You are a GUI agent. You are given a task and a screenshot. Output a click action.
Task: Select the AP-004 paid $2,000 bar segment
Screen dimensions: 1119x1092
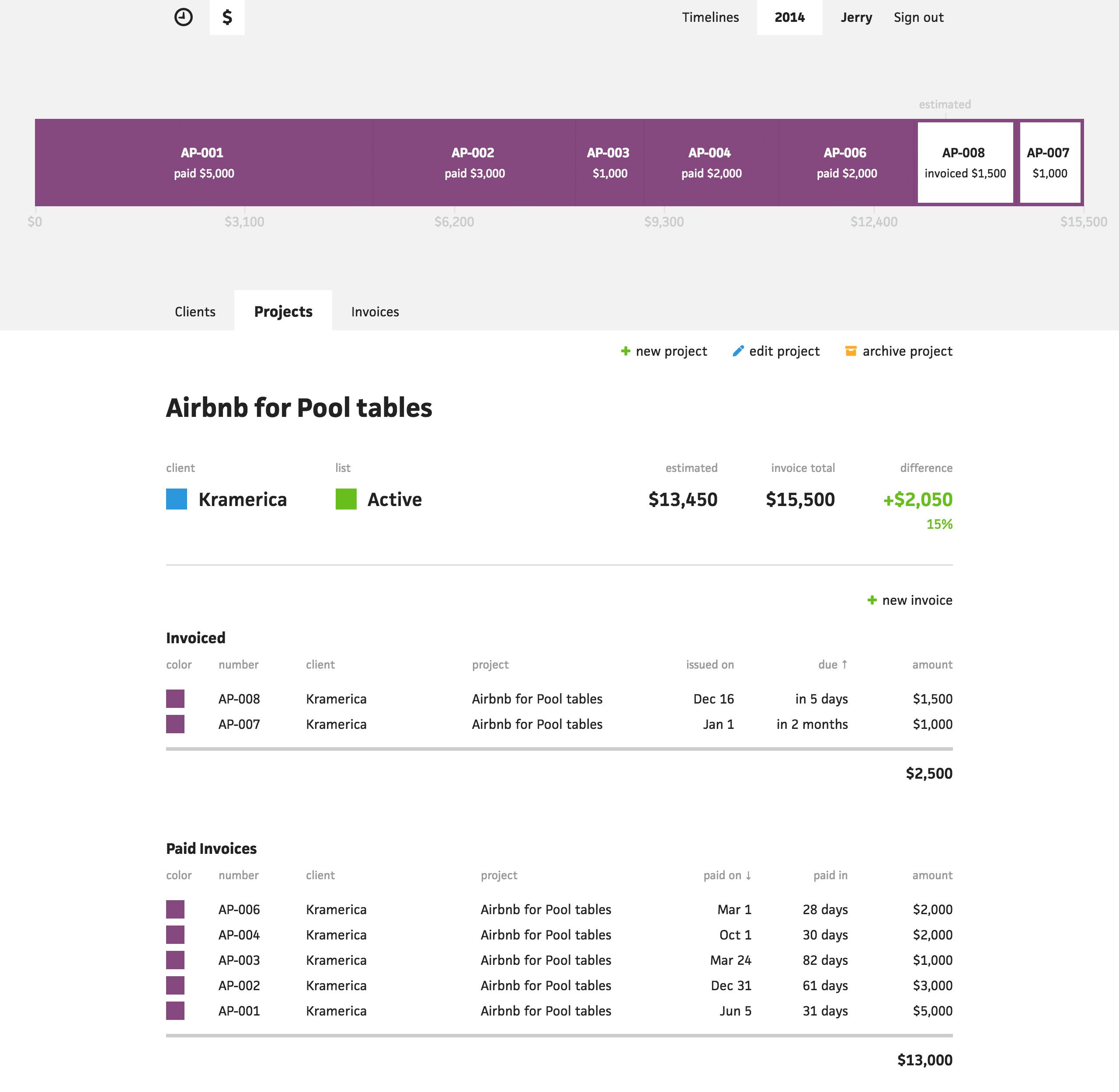coord(711,163)
